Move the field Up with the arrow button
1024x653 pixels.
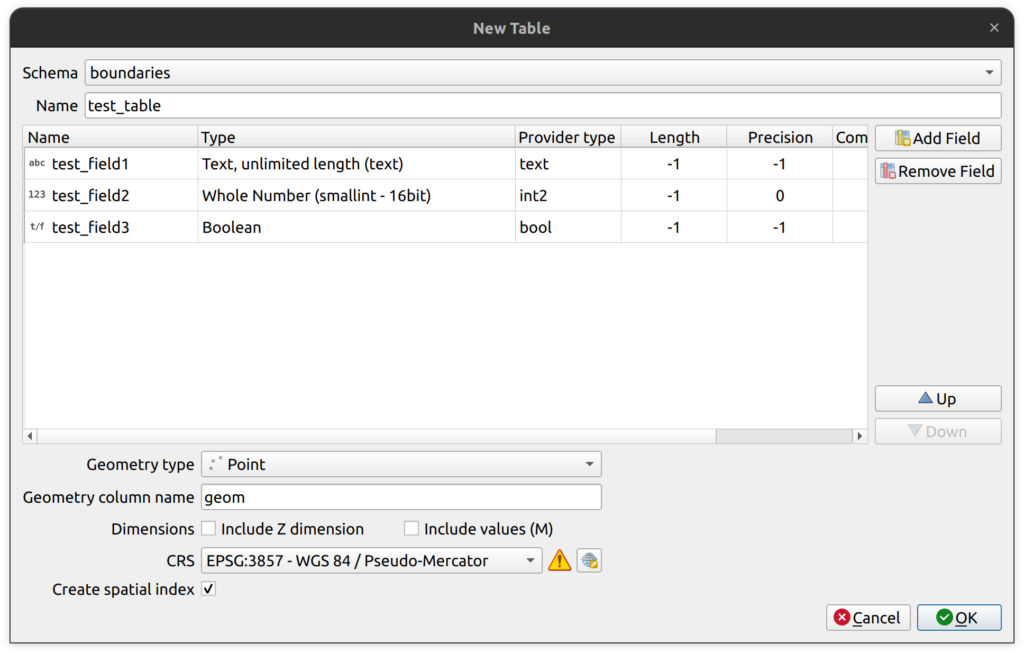937,399
